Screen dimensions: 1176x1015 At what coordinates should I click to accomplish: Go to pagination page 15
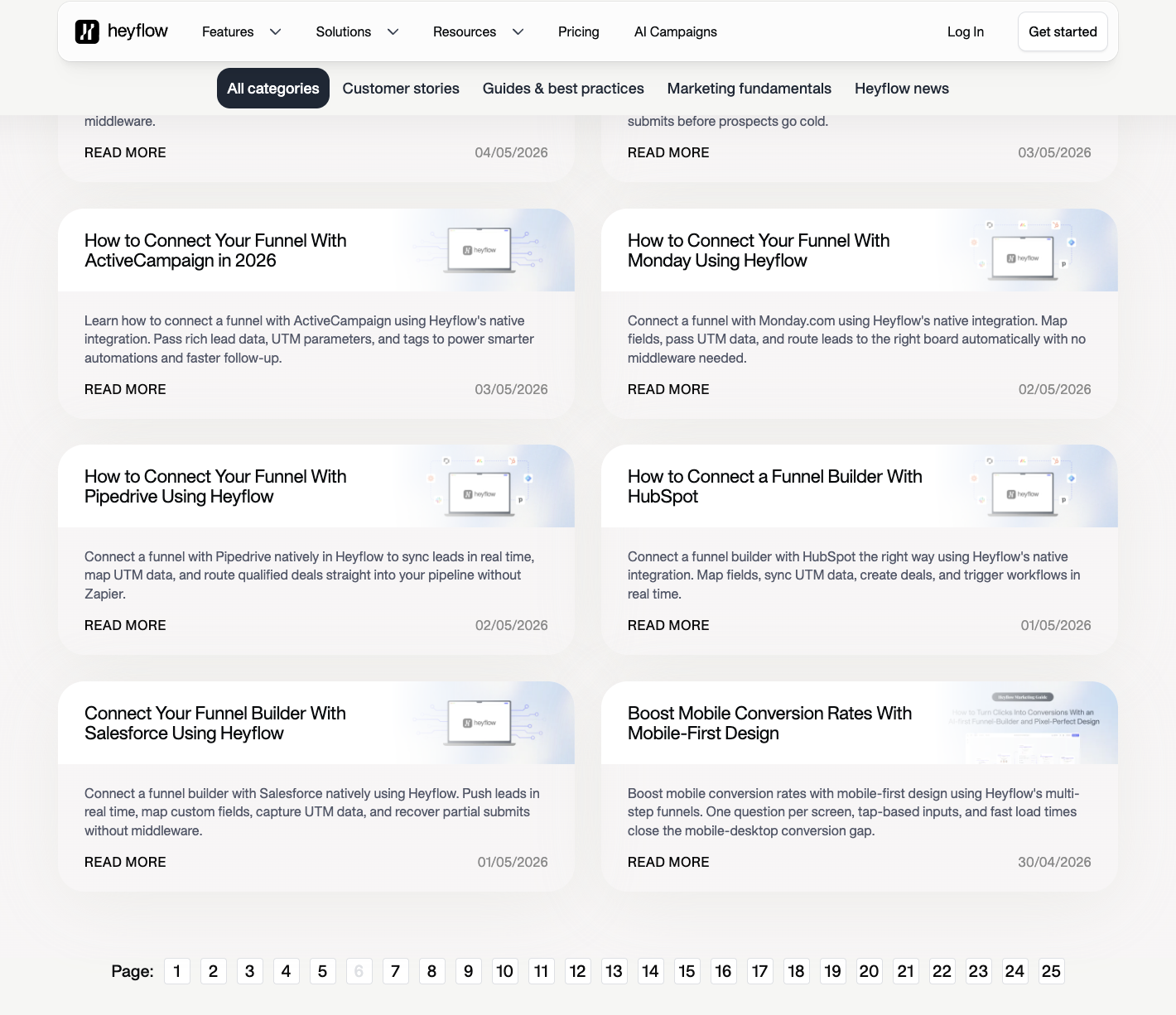point(687,971)
